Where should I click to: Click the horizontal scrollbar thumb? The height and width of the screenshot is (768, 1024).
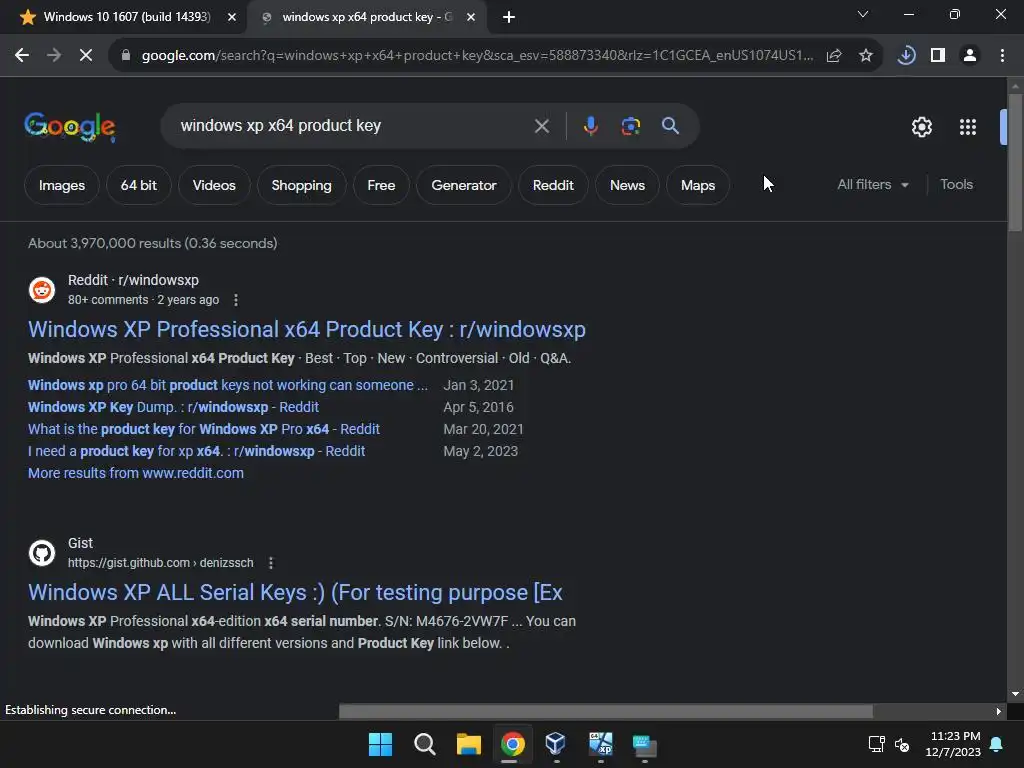[605, 711]
